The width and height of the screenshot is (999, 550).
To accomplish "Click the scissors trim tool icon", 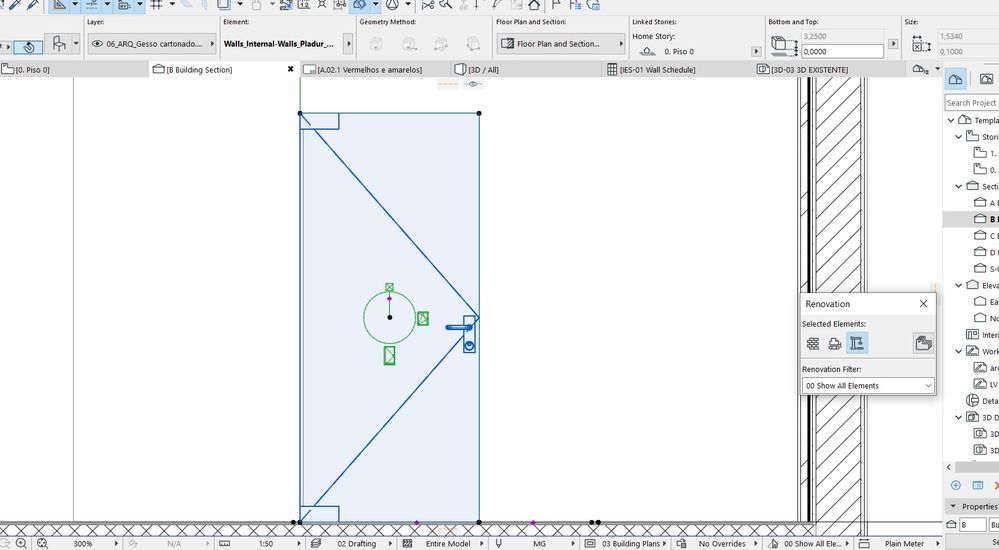I will click(428, 5).
